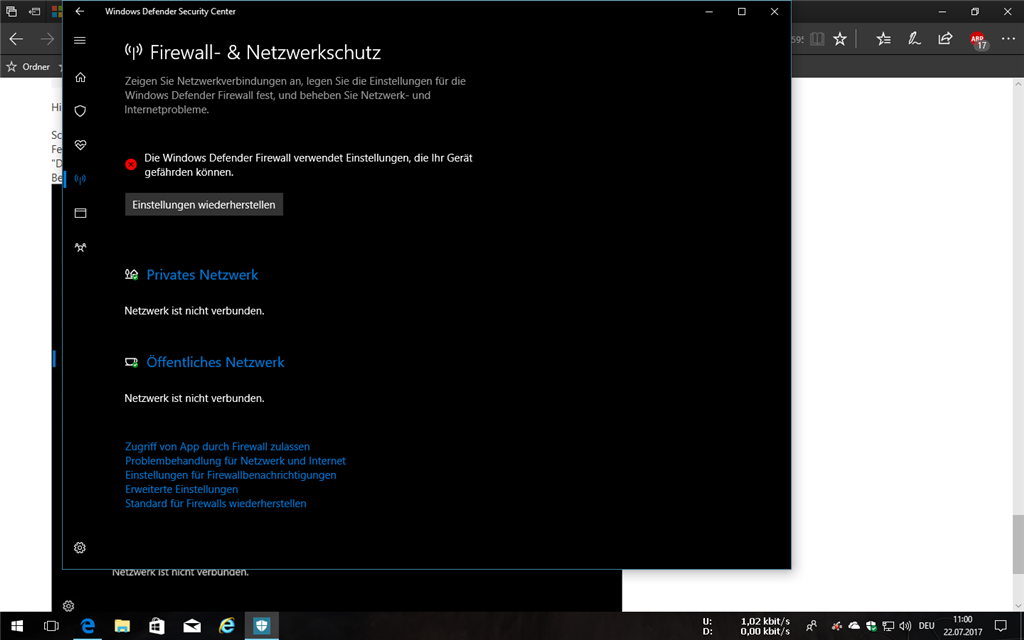Viewport: 1024px width, 640px height.
Task: Open Adblock Plus extension icon
Action: point(978,40)
